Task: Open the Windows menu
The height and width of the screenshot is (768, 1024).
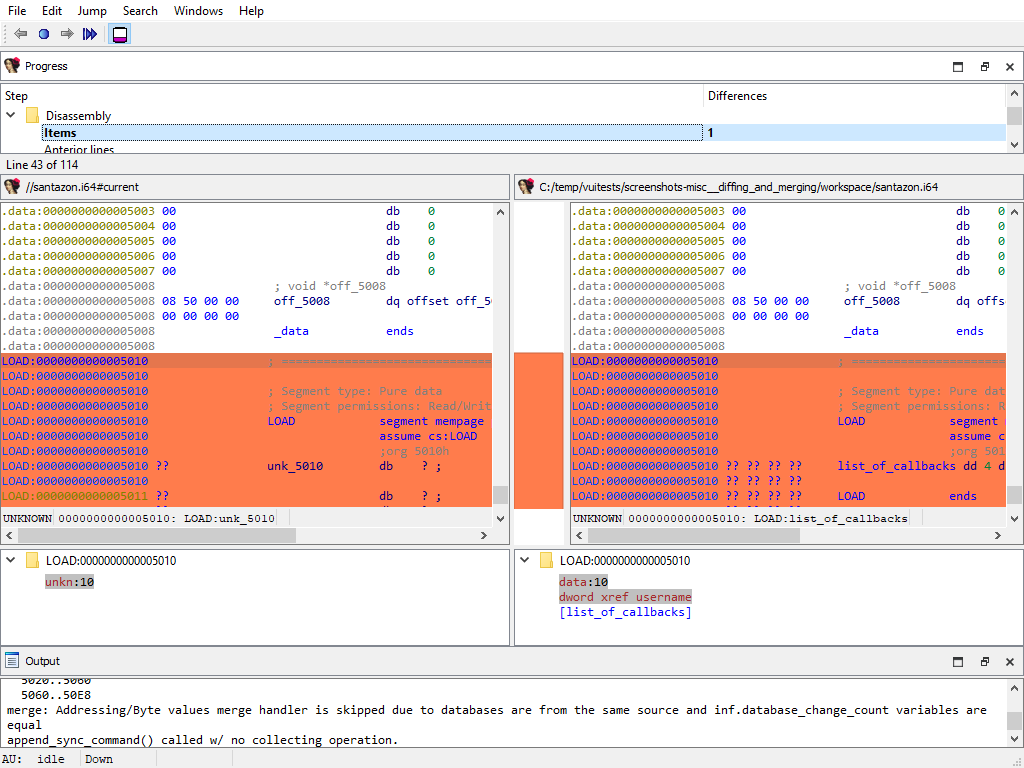Action: point(198,11)
